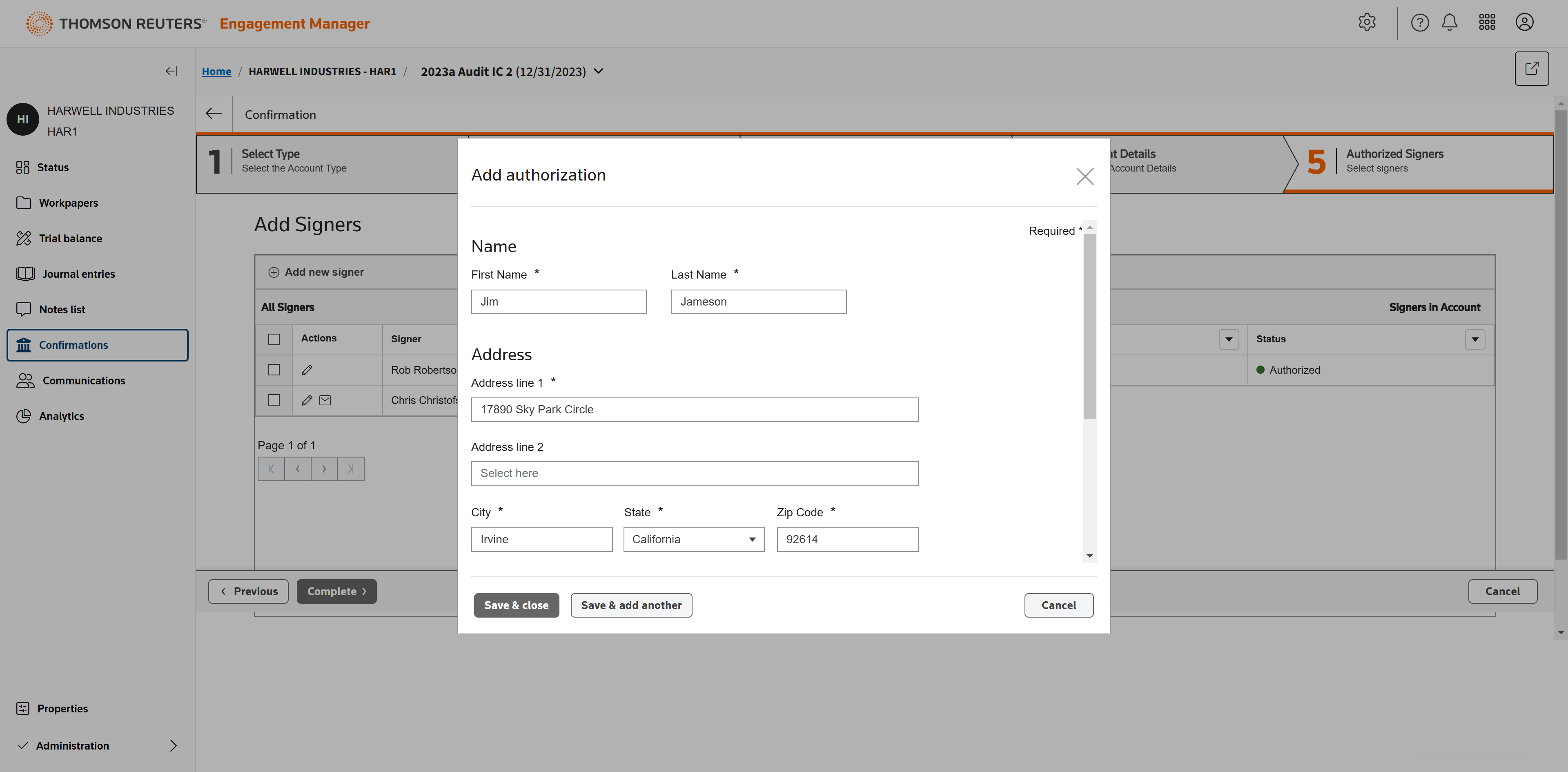Check the Rob Robertson row checkbox

pyautogui.click(x=274, y=370)
